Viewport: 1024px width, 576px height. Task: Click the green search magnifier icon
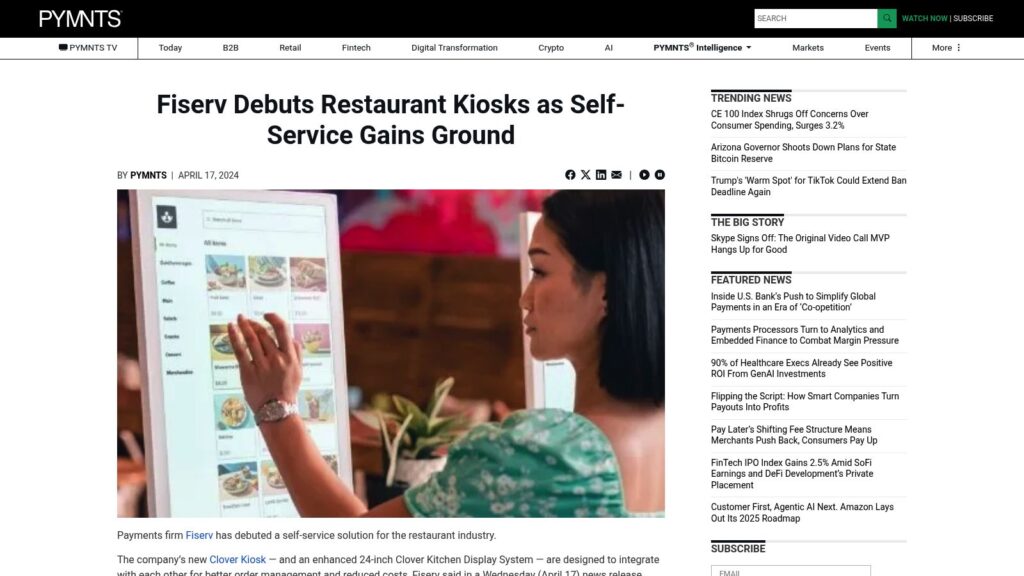(887, 18)
